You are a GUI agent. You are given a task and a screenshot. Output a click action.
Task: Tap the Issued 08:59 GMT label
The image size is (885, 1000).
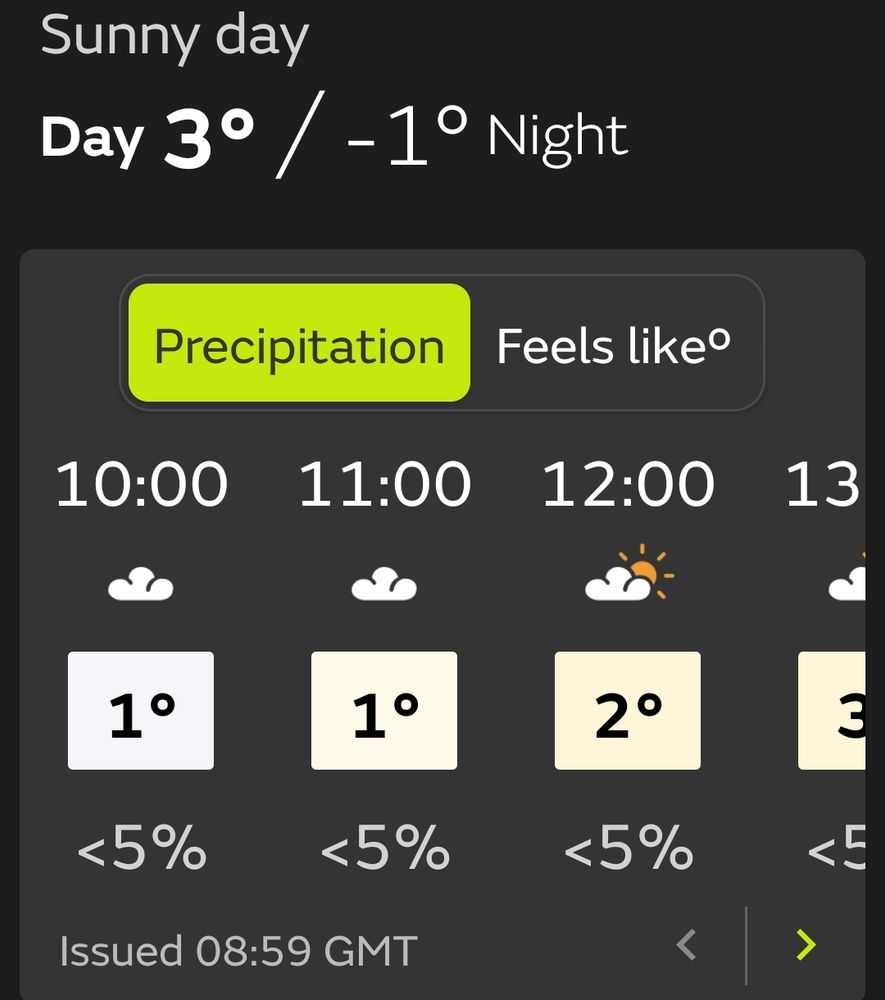tap(238, 951)
